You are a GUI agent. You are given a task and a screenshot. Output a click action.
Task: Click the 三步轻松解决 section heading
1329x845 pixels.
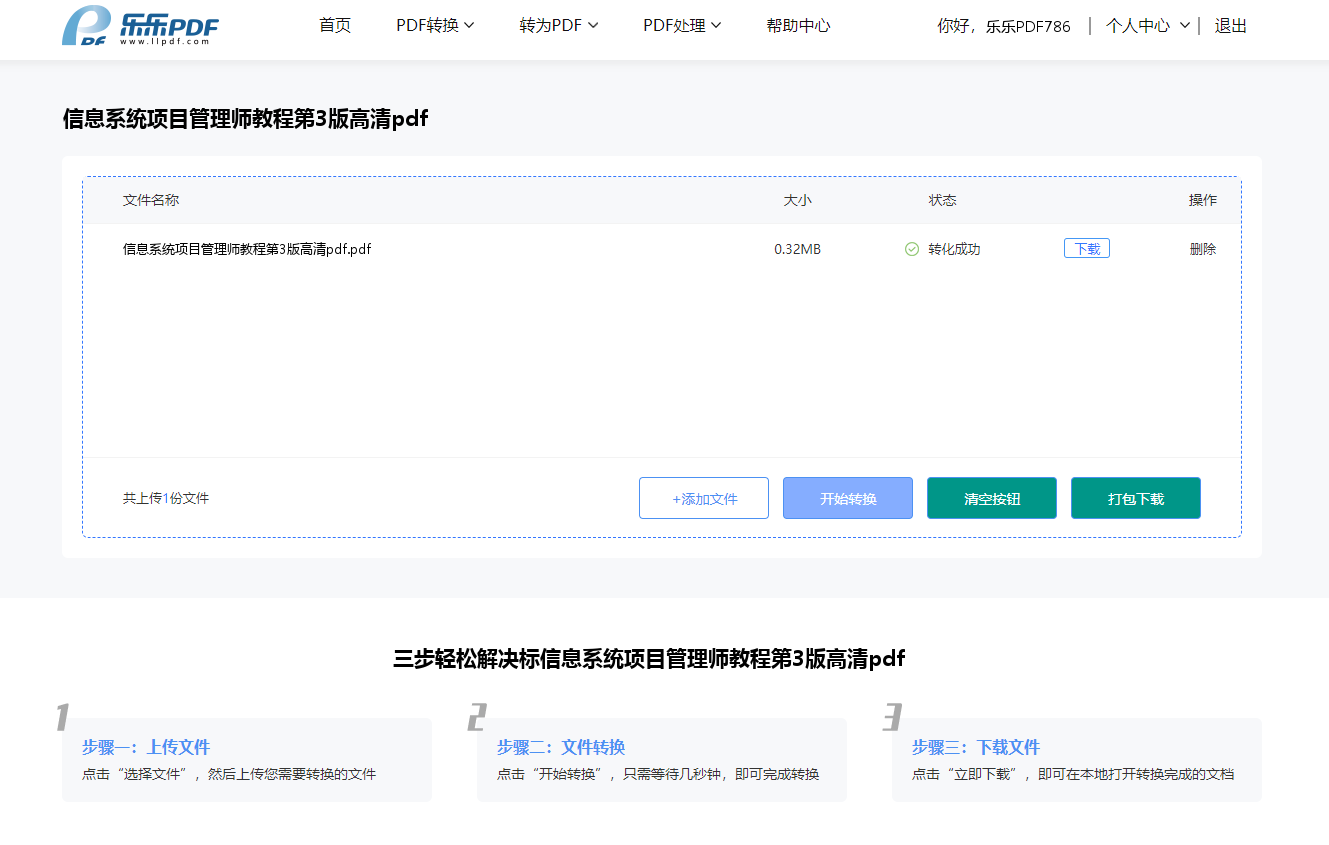pos(649,658)
